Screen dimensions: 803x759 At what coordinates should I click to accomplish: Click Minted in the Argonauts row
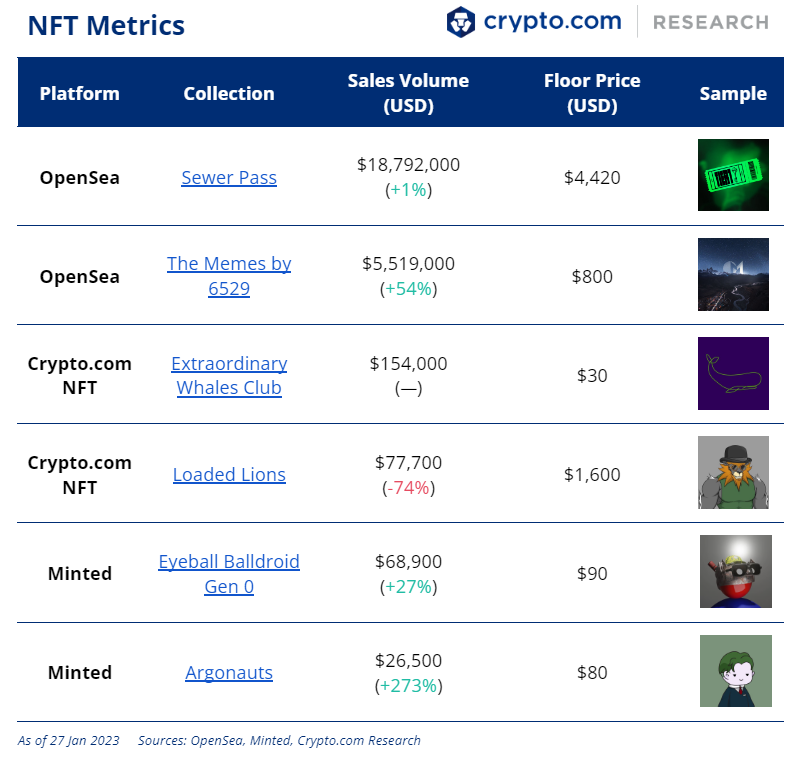[79, 672]
